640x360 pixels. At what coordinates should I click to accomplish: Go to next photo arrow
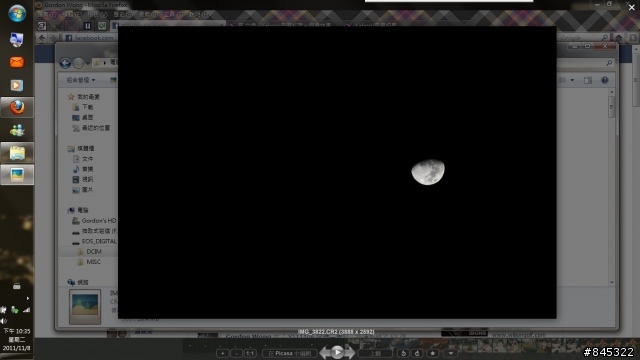(x=350, y=353)
